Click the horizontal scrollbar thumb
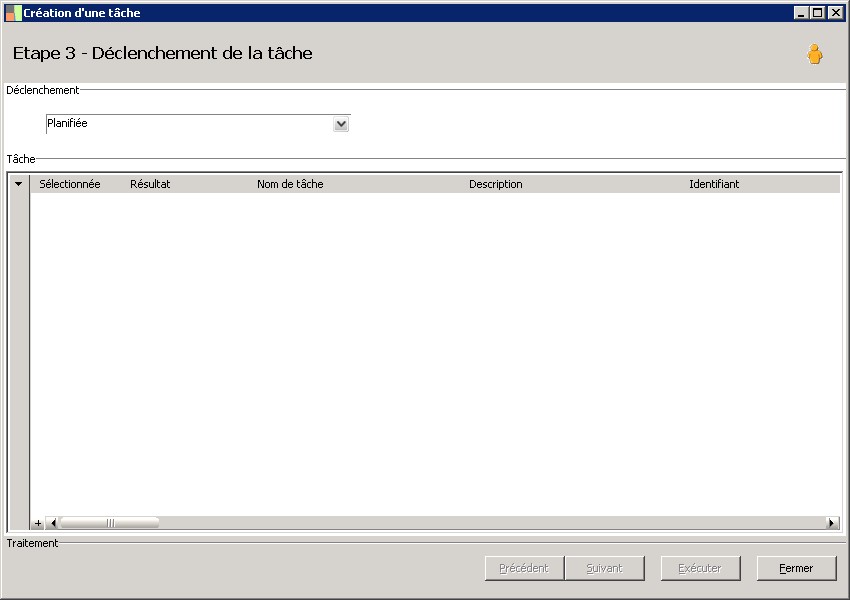Viewport: 850px width, 600px height. [x=110, y=523]
